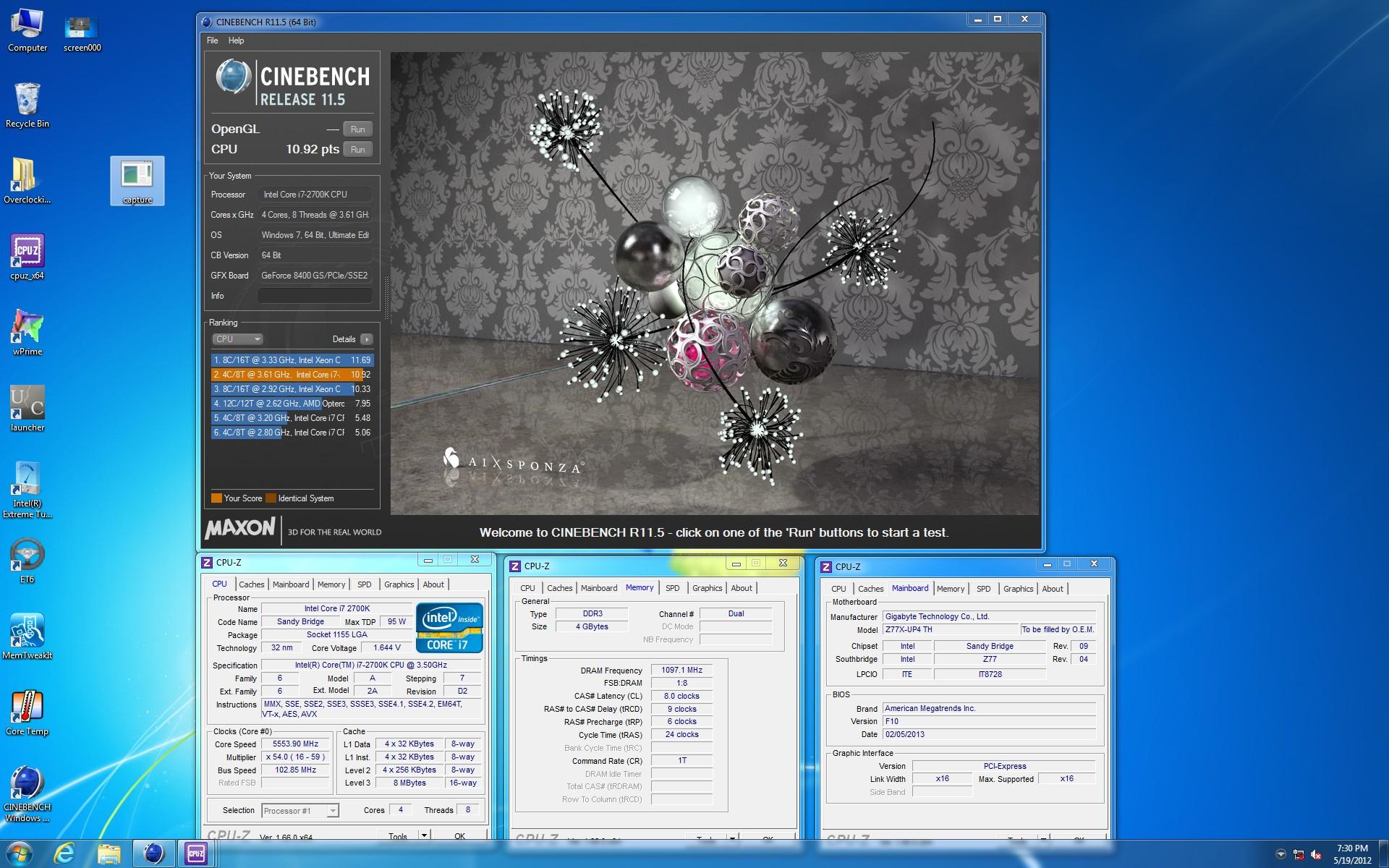Open Graphics tab in Memory CPU-Z window
Viewport: 1389px width, 868px height.
point(707,588)
